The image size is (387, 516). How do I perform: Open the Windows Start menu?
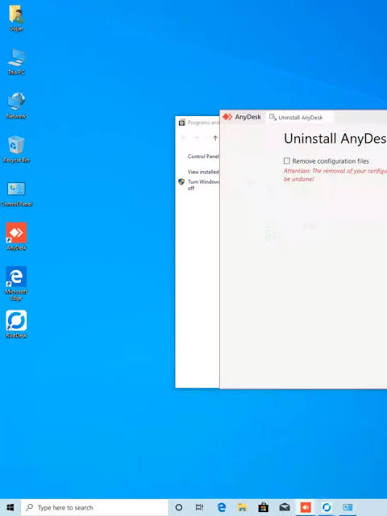(10, 507)
